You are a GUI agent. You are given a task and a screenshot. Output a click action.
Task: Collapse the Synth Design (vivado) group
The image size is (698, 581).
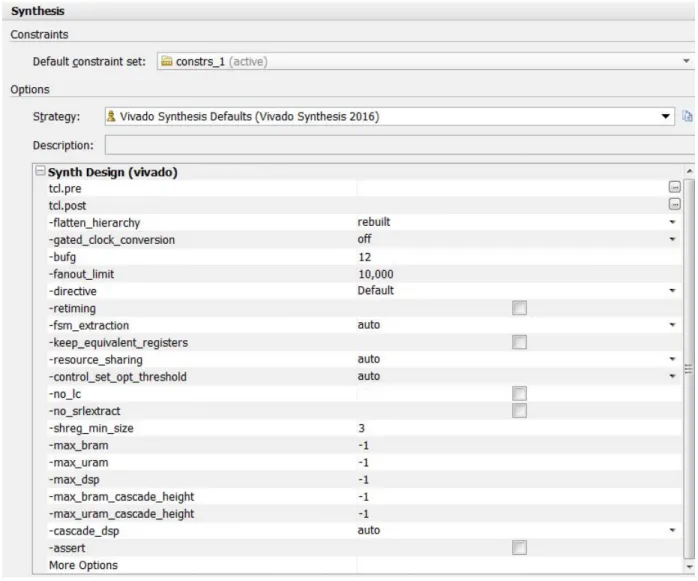40,171
